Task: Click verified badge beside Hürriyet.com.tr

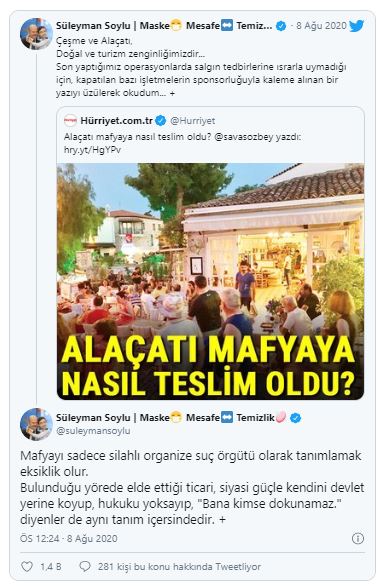Action: [x=160, y=121]
